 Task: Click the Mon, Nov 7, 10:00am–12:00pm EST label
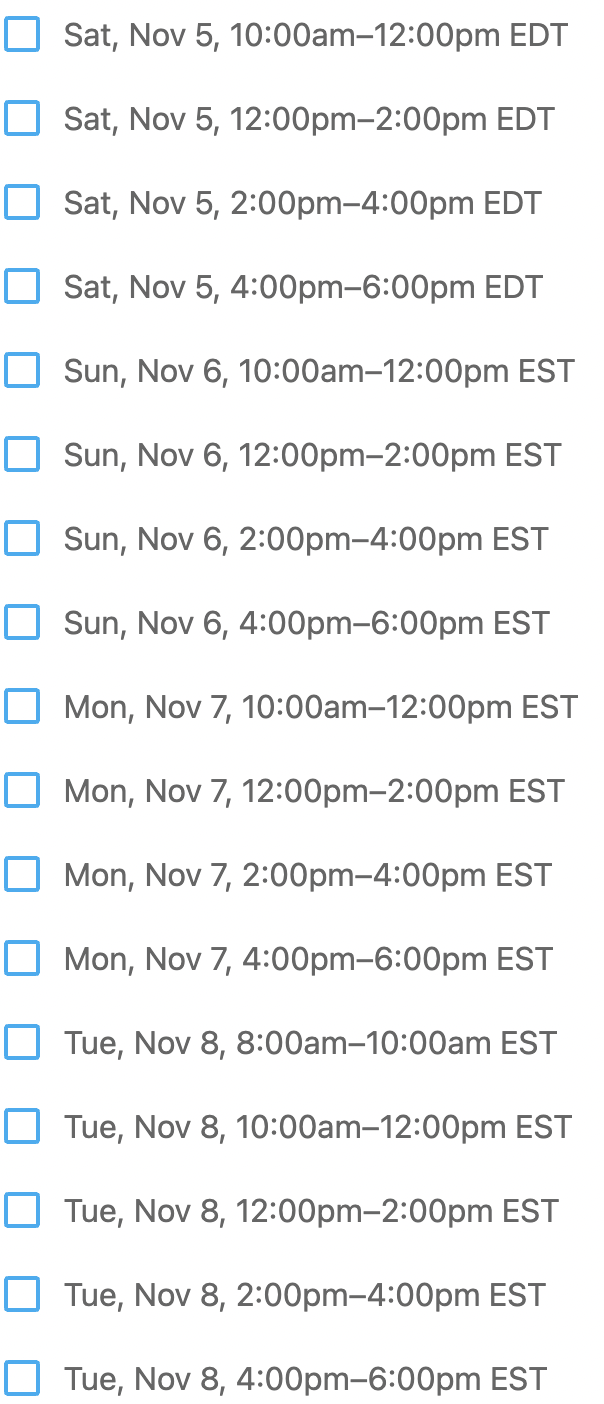tap(320, 708)
